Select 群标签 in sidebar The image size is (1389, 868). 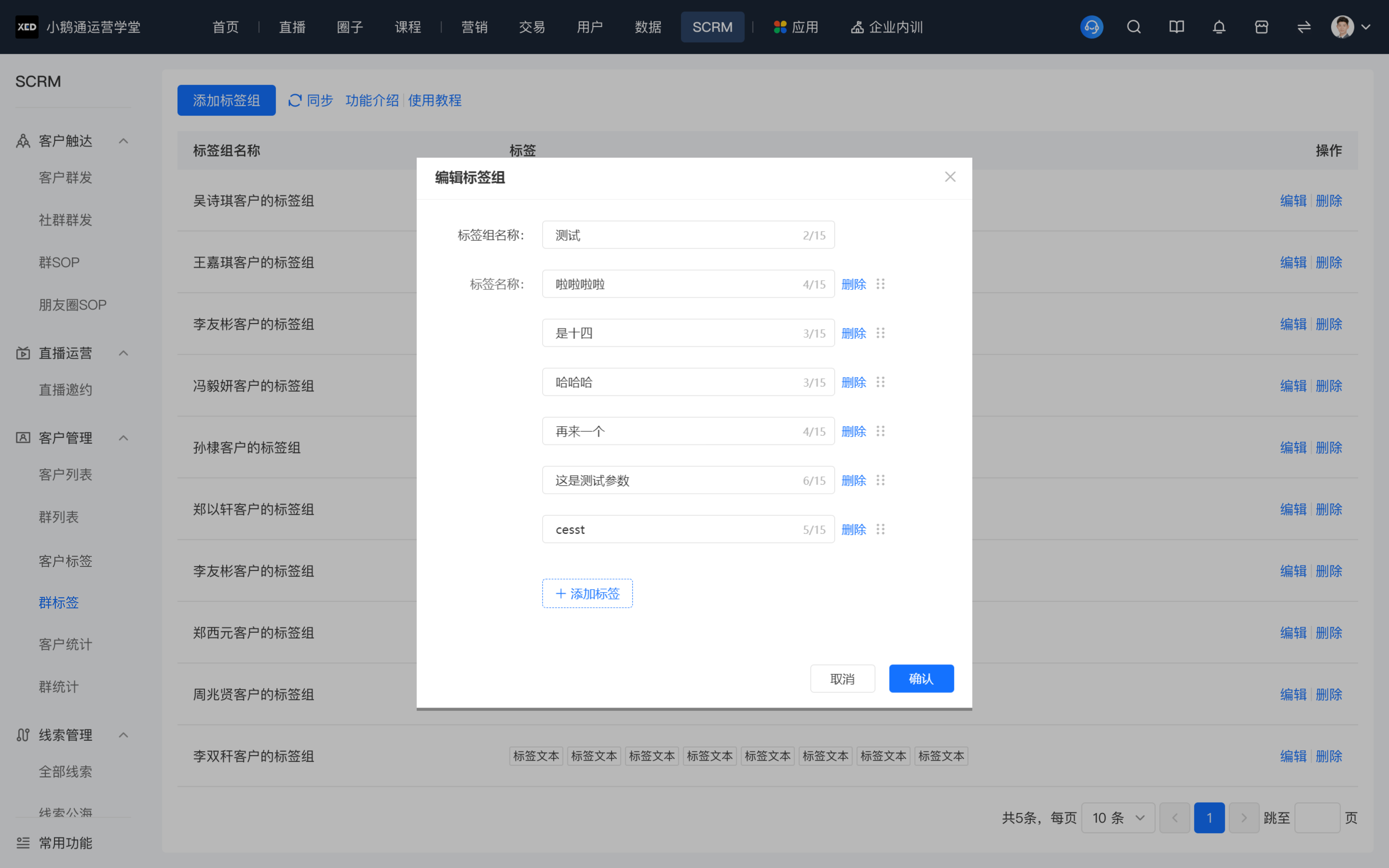59,602
